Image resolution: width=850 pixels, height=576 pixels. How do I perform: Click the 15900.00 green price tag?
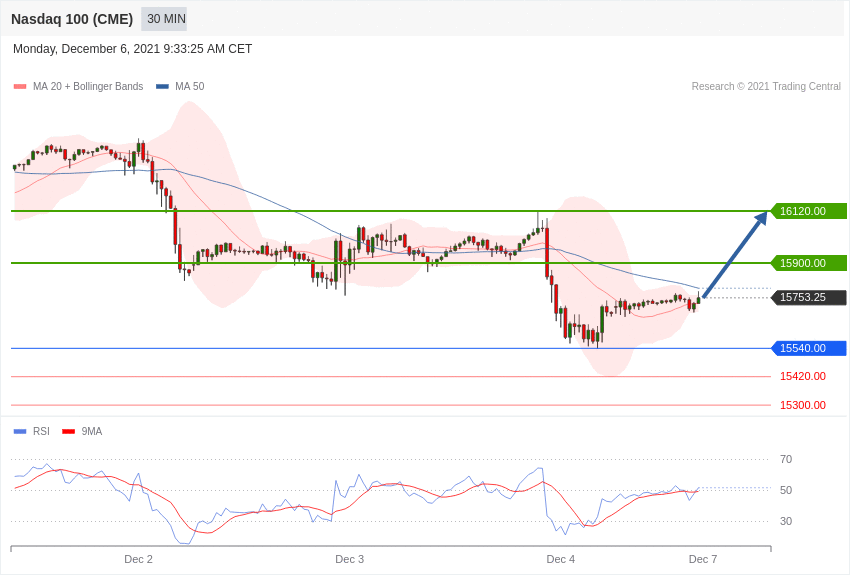[x=808, y=263]
